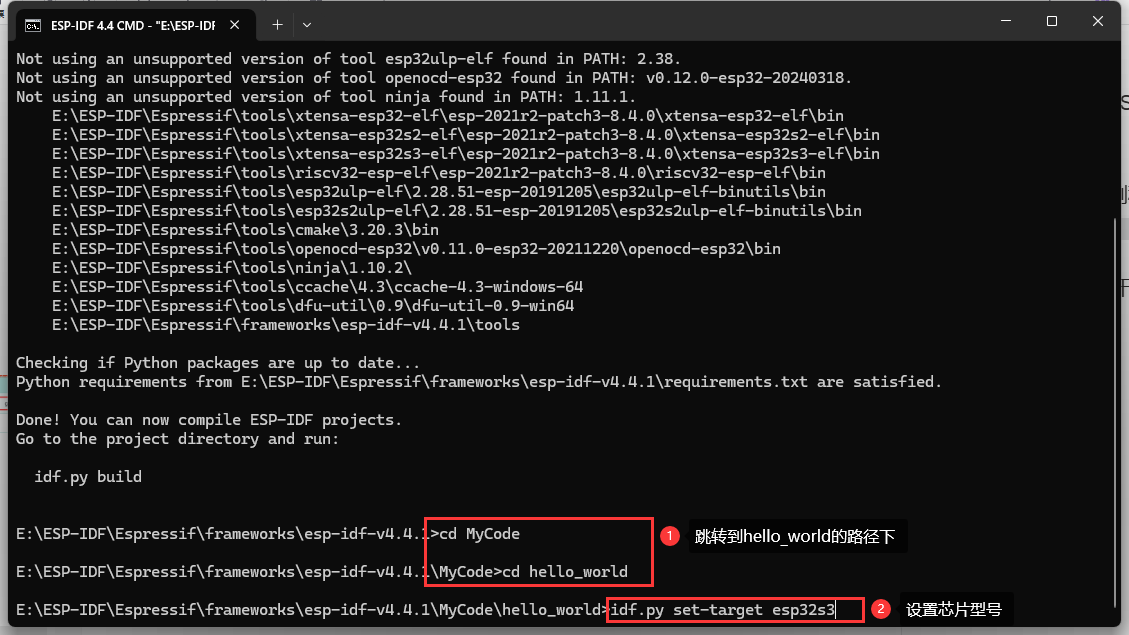Close the terminal window
Screen dimensions: 1129x635
[1097, 21]
